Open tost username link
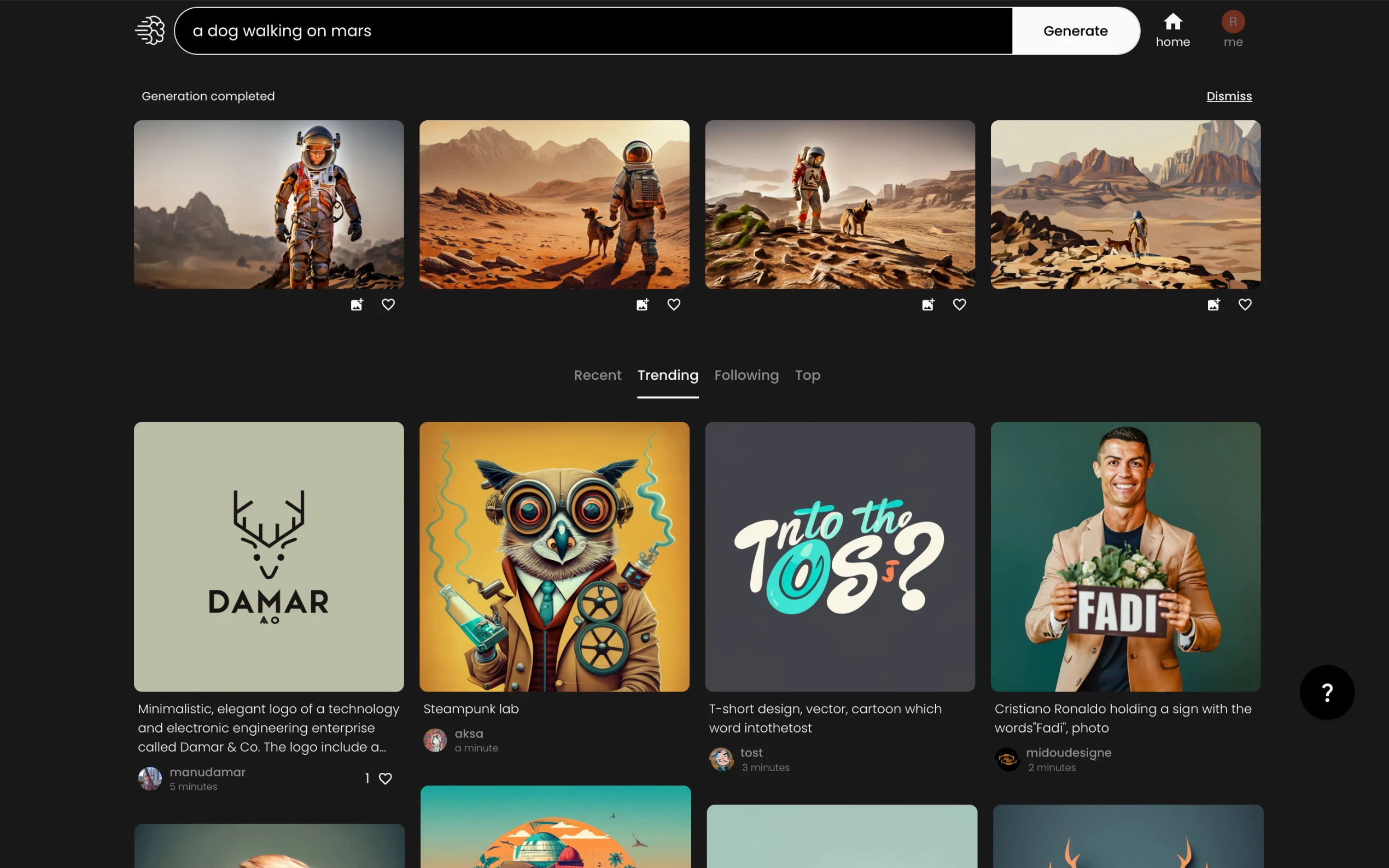Image resolution: width=1389 pixels, height=868 pixels. (751, 753)
